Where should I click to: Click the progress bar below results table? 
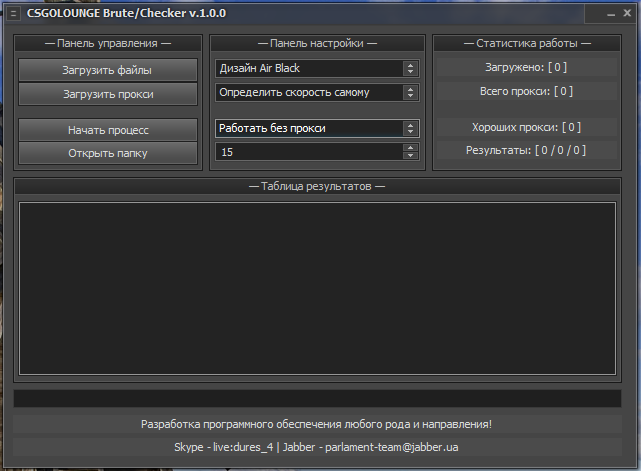pos(317,398)
